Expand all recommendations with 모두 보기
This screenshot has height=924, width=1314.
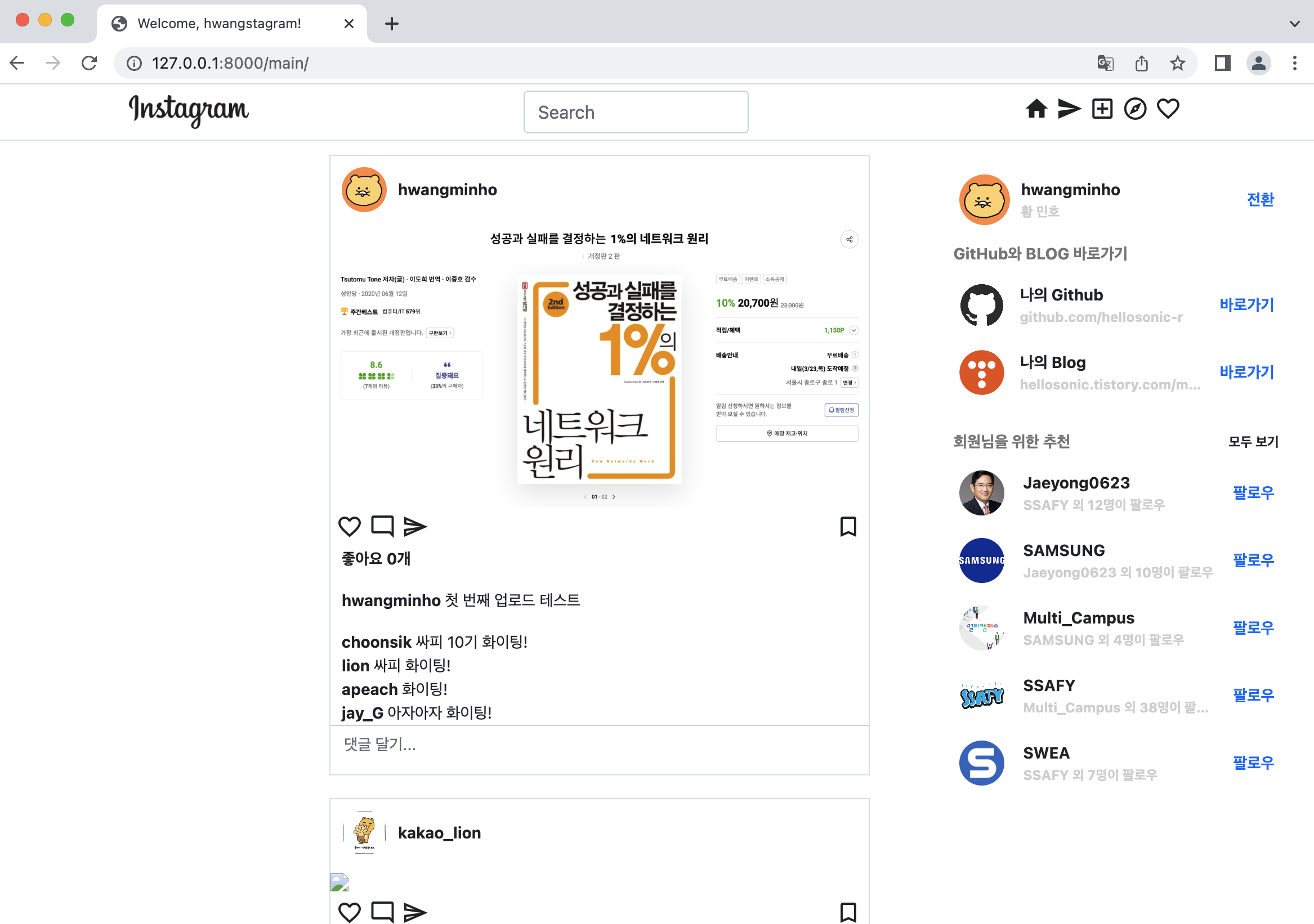coord(1253,441)
